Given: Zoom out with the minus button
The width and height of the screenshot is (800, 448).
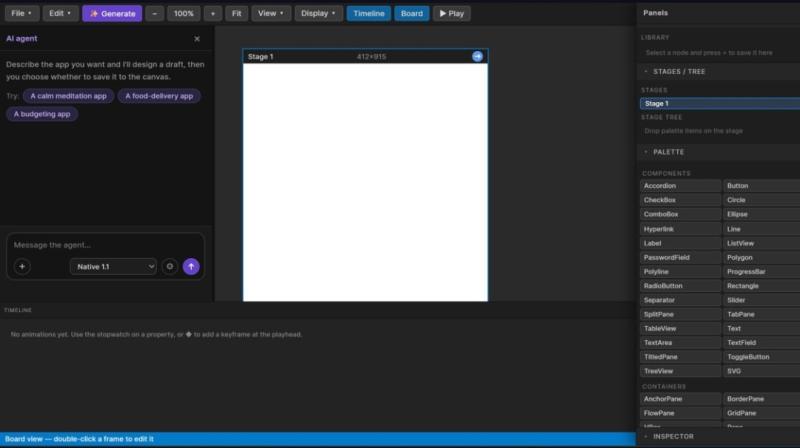Looking at the screenshot, I should [x=155, y=13].
